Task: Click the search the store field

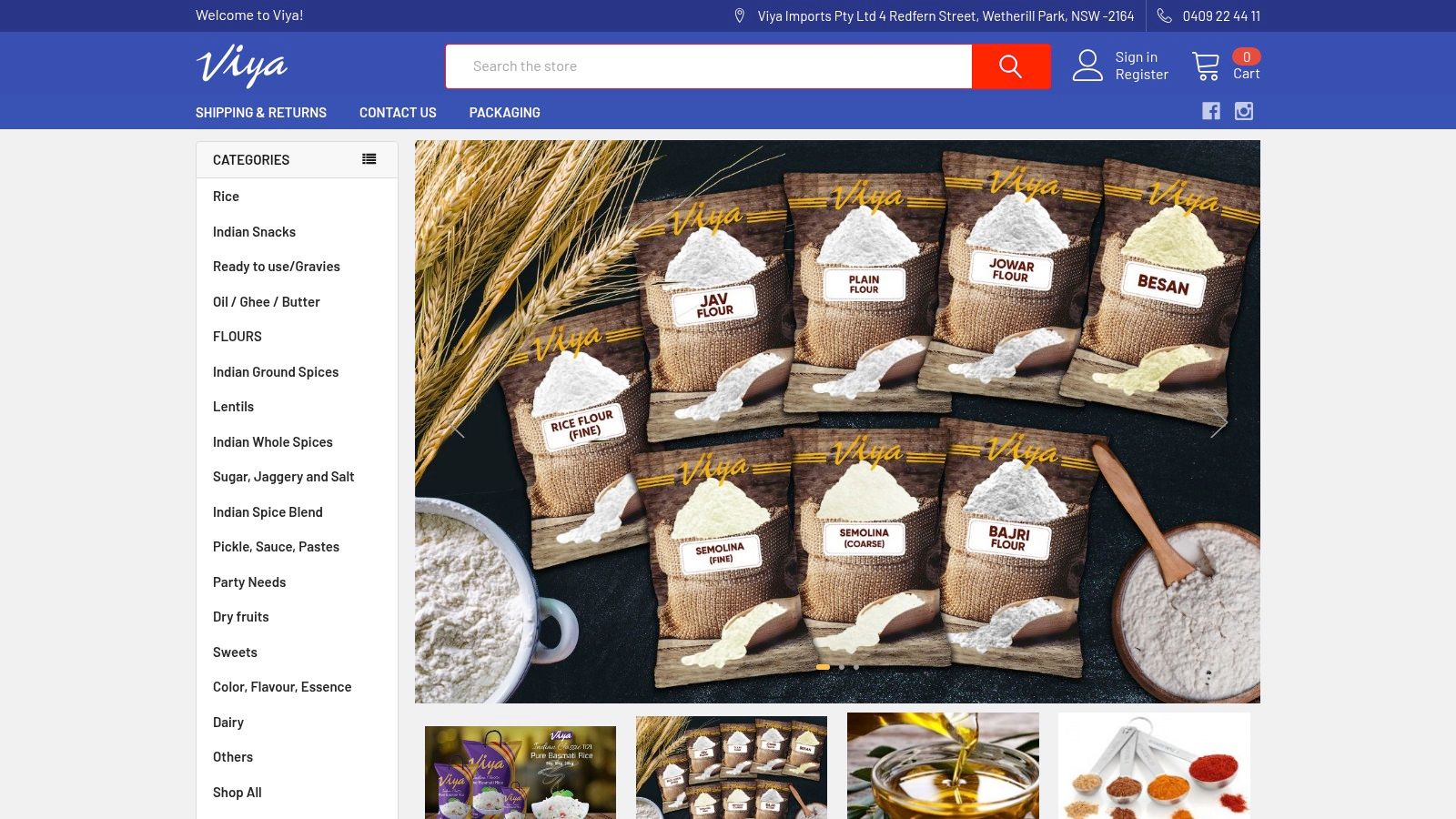Action: (708, 66)
